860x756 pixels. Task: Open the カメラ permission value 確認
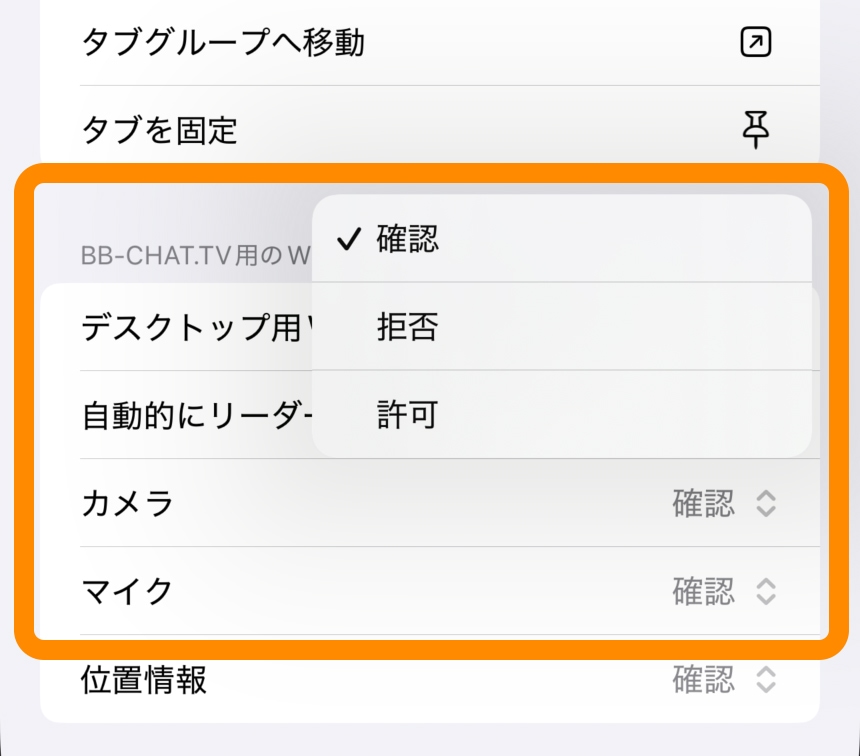pyautogui.click(x=703, y=504)
